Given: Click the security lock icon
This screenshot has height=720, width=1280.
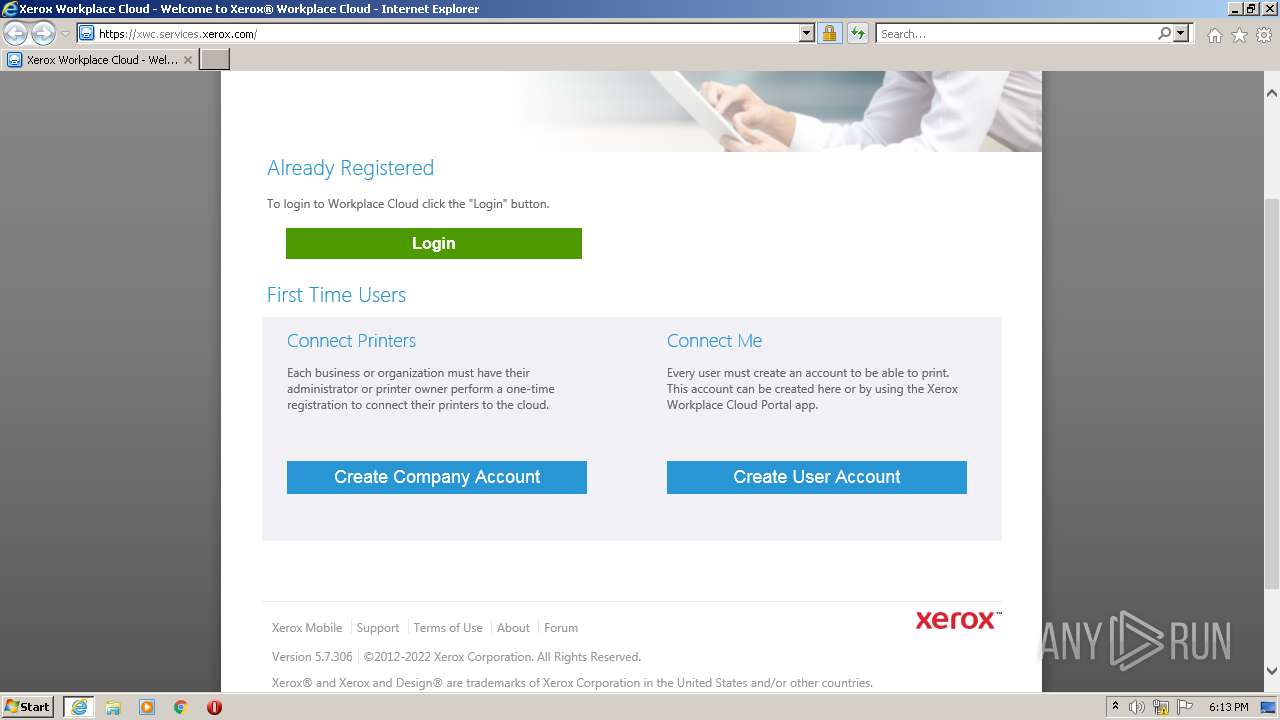Looking at the screenshot, I should pyautogui.click(x=829, y=33).
